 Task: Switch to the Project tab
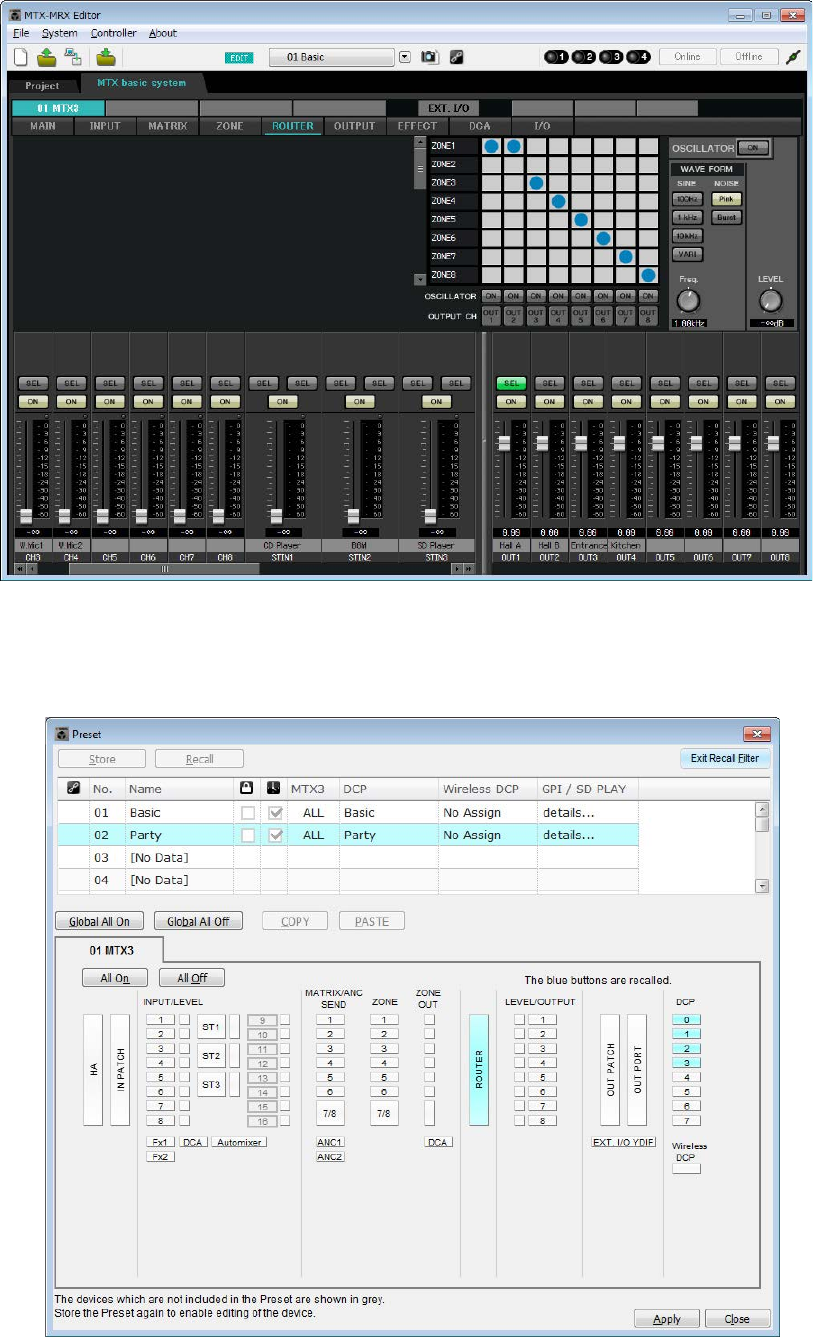(x=42, y=86)
